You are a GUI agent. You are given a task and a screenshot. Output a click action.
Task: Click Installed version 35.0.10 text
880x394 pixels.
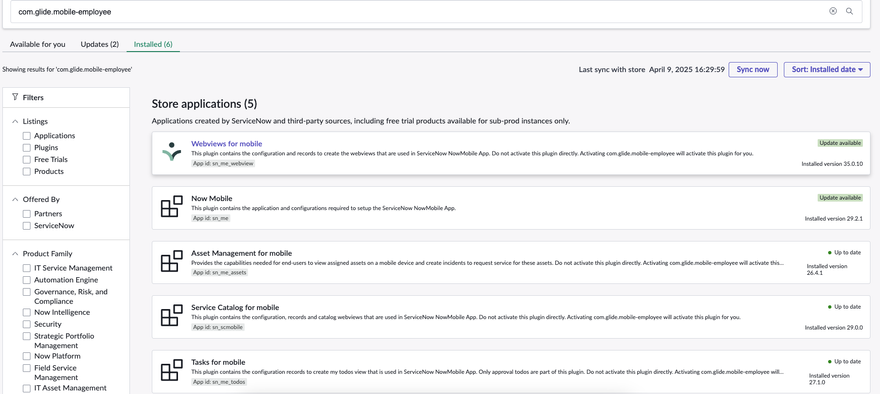831,164
